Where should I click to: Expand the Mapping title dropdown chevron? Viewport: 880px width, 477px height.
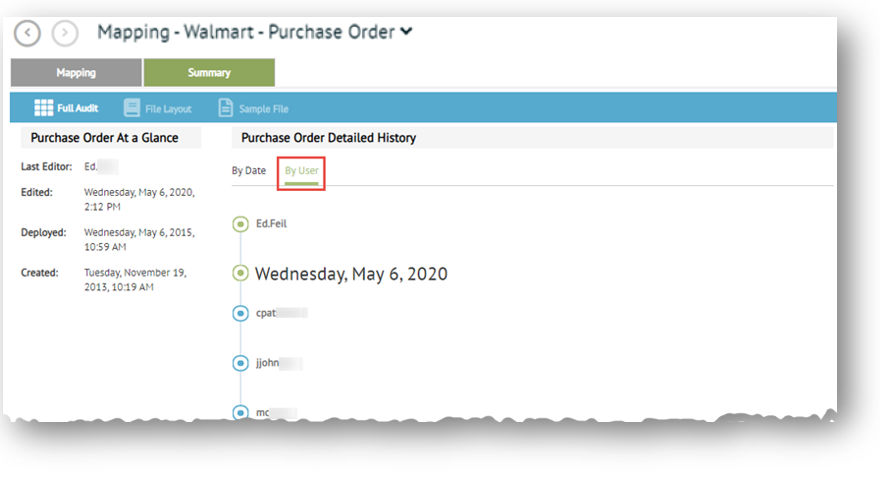406,32
